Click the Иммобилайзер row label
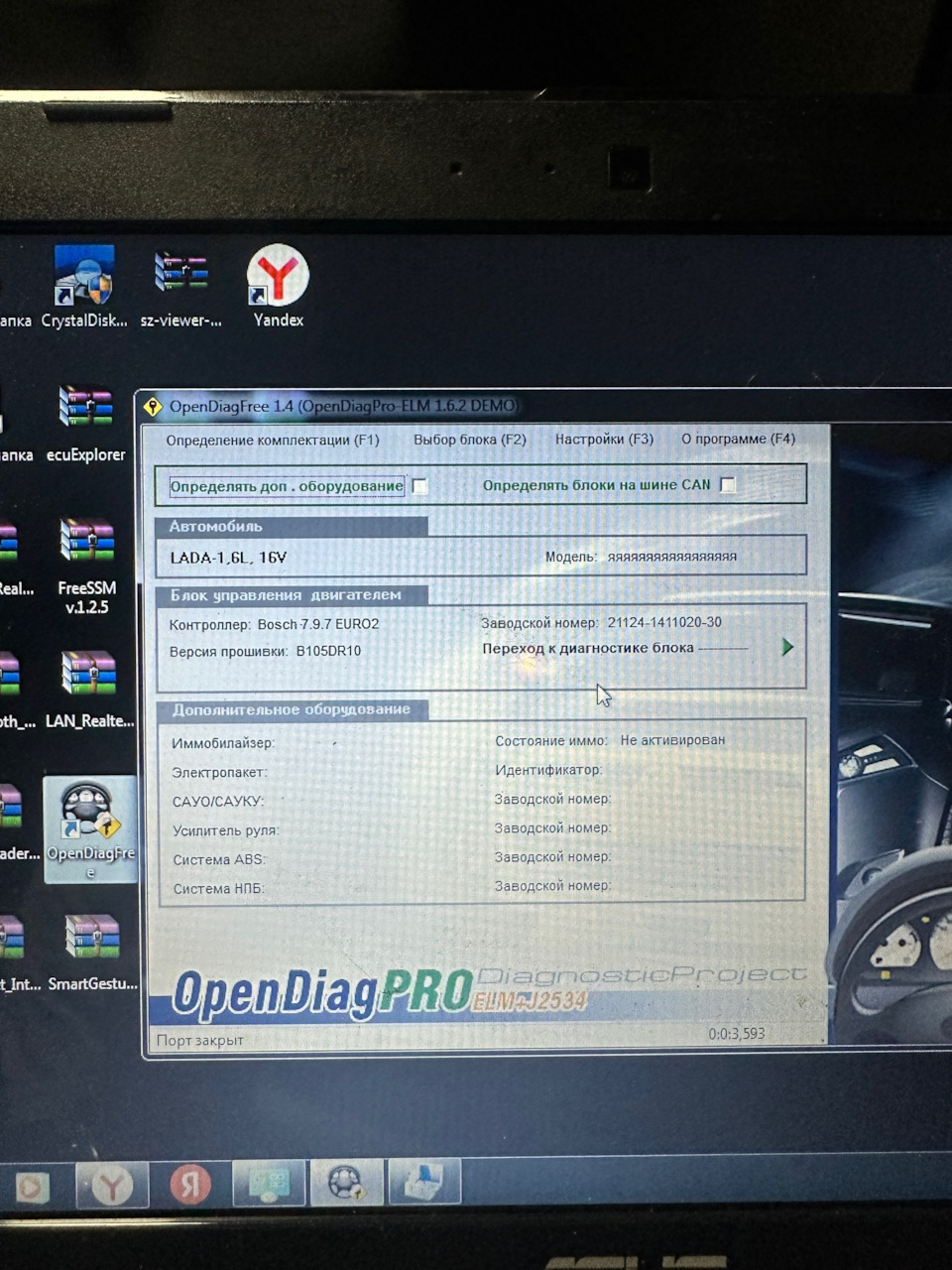 pyautogui.click(x=223, y=743)
